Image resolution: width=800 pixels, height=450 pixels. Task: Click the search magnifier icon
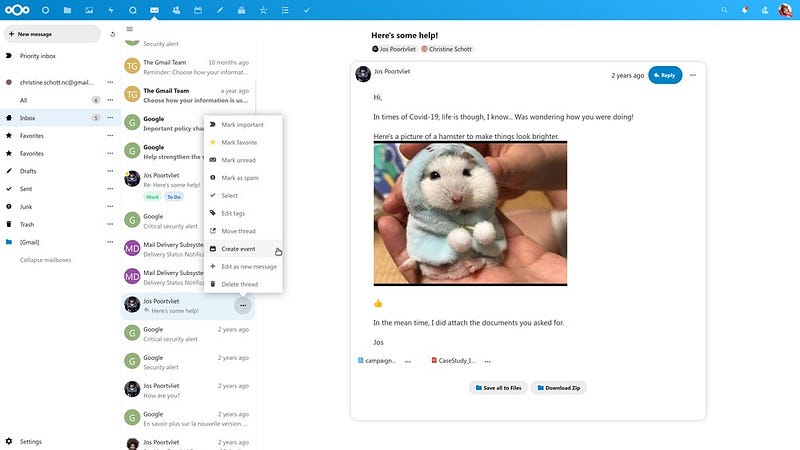point(724,10)
